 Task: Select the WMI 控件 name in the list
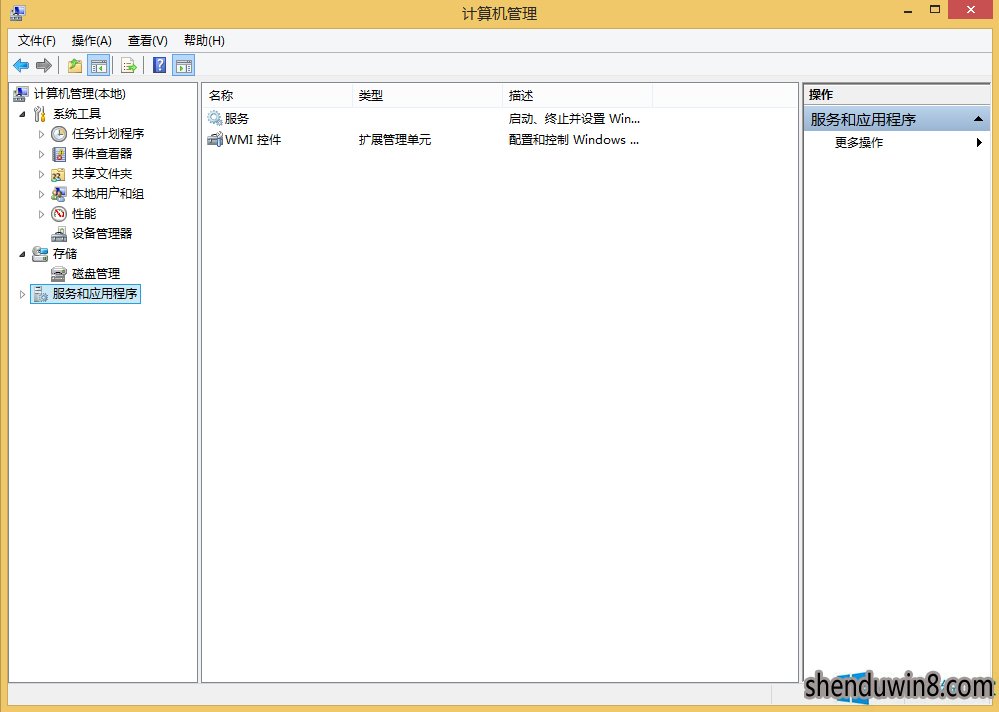tap(253, 139)
